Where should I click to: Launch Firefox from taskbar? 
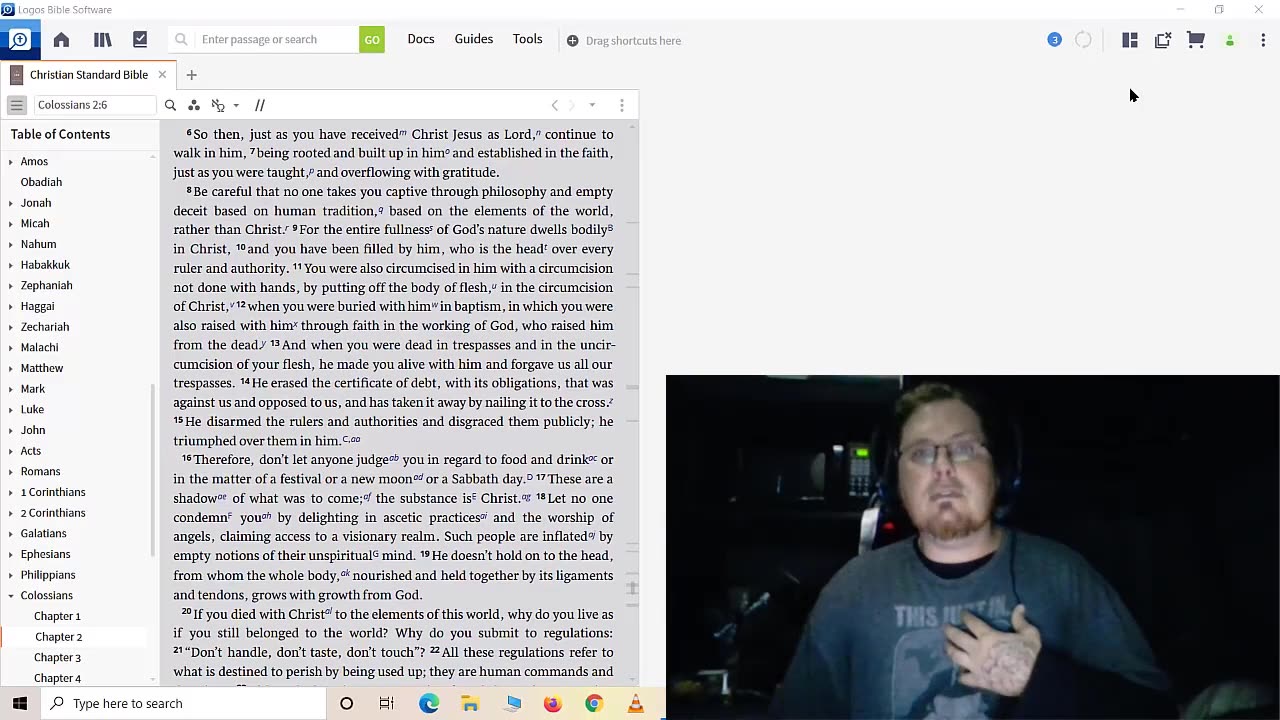(553, 703)
